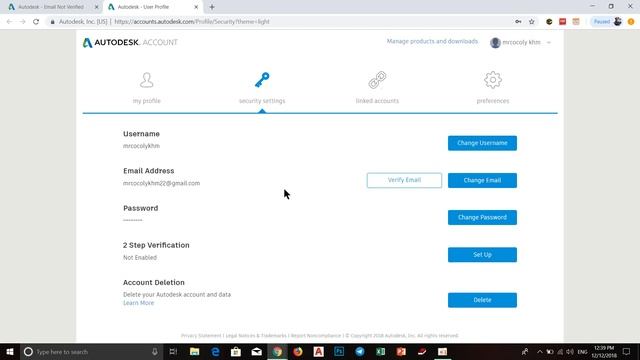Click the saved password key icon
This screenshot has width=640, height=360.
[x=518, y=22]
